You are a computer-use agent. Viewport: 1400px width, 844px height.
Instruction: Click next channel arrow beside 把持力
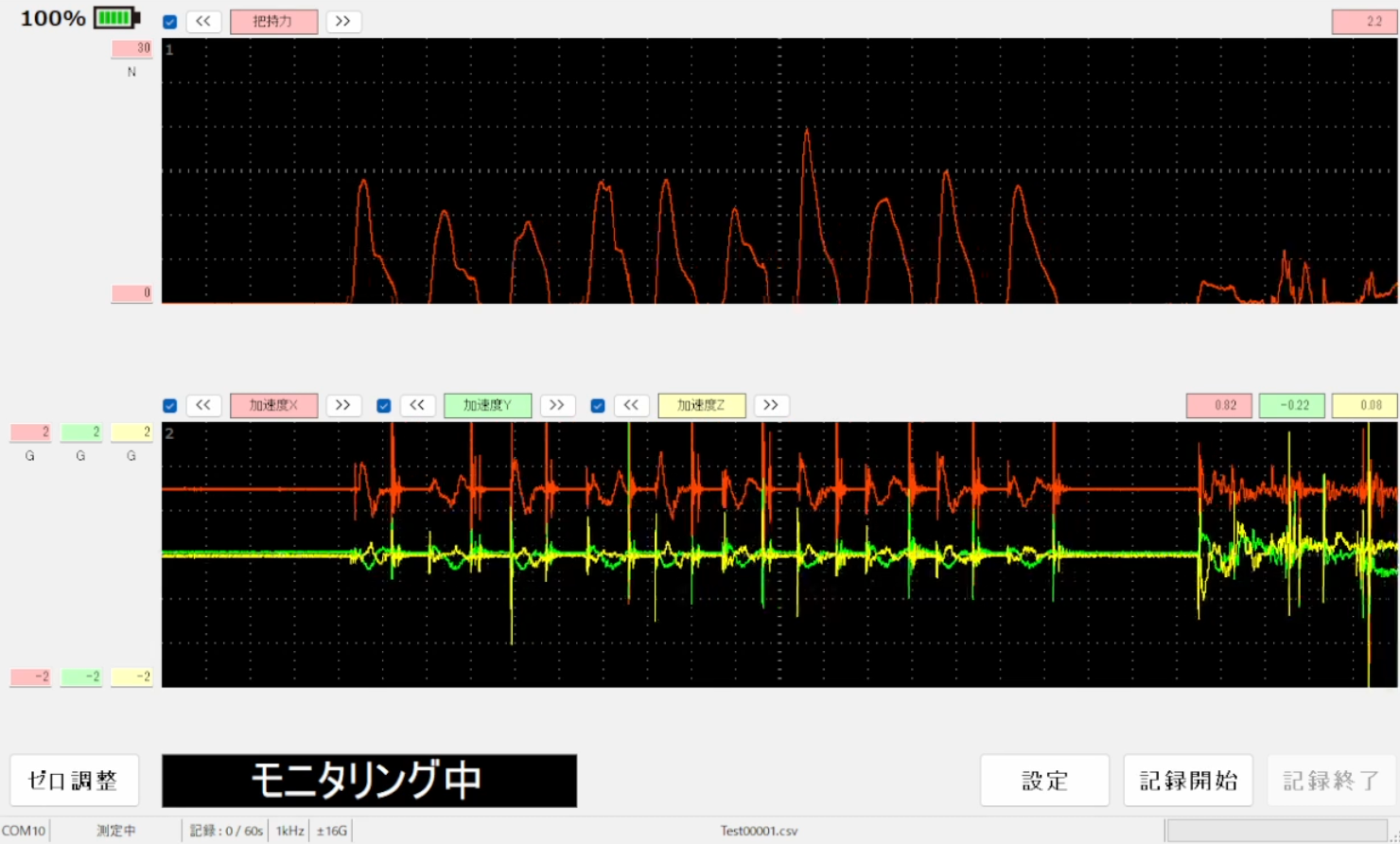click(x=343, y=21)
